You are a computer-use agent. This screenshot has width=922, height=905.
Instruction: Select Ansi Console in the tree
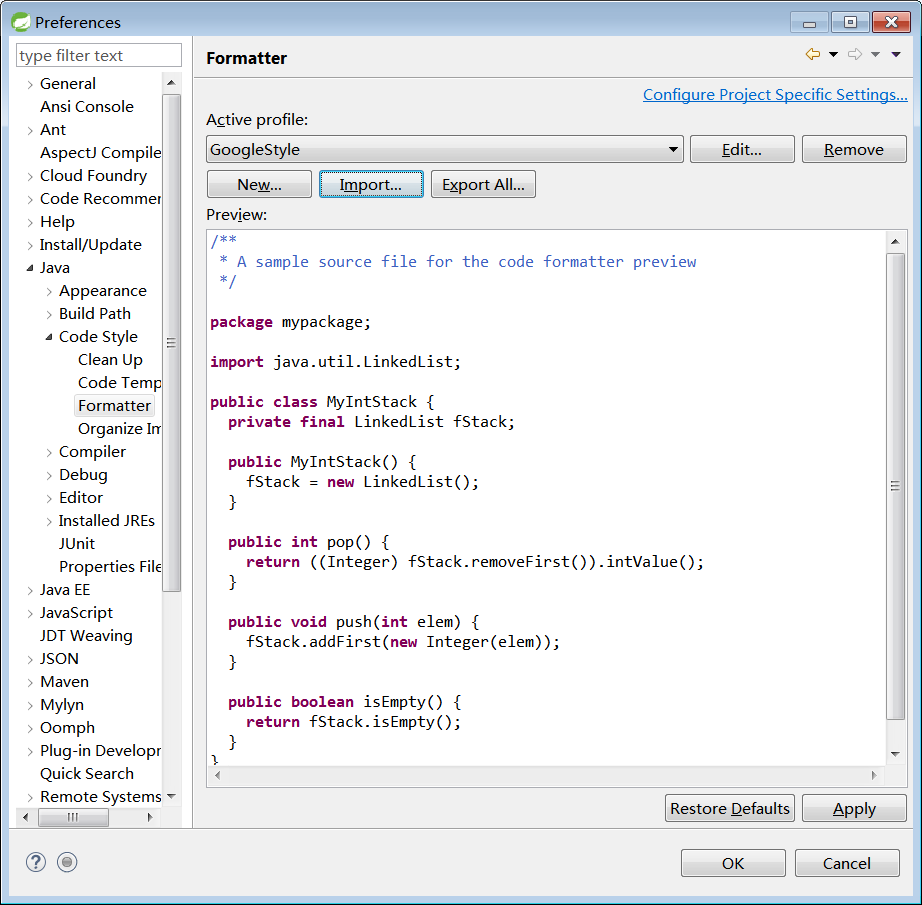(86, 106)
